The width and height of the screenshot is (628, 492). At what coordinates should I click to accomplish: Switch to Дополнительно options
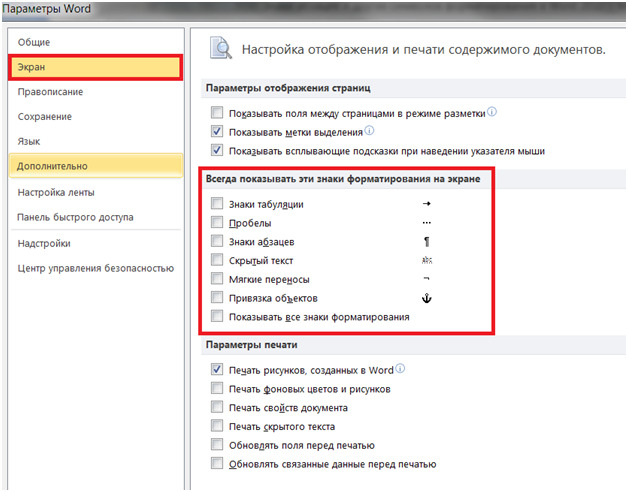click(x=95, y=165)
